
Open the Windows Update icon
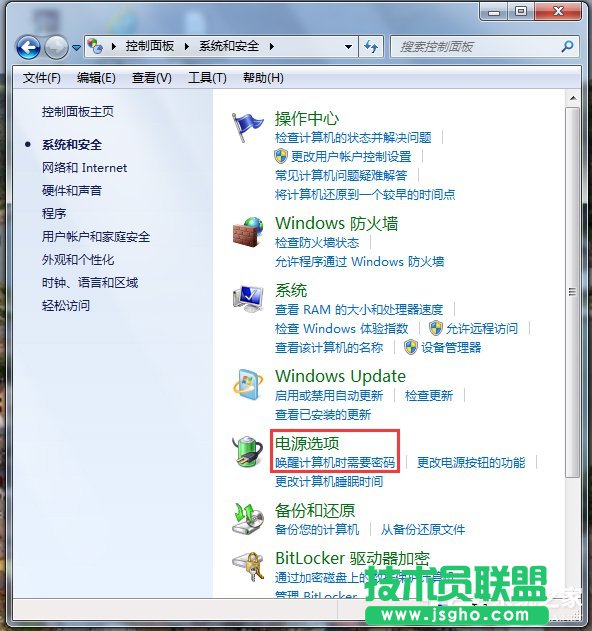[x=248, y=384]
